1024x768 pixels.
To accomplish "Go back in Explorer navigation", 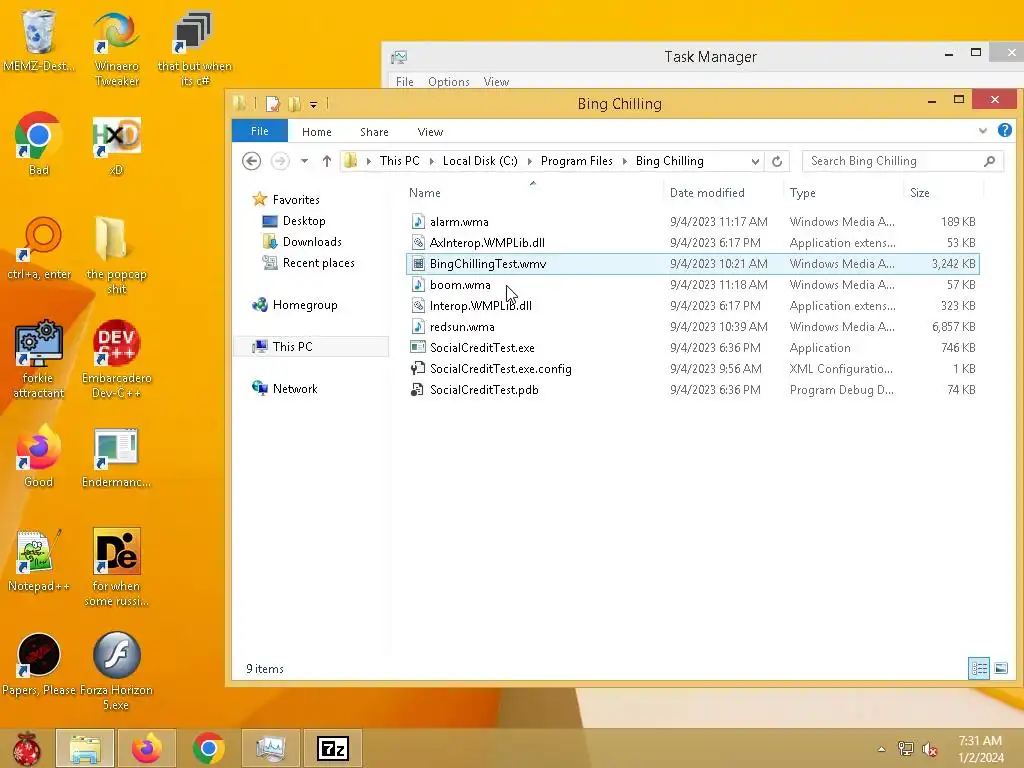I will point(251,161).
